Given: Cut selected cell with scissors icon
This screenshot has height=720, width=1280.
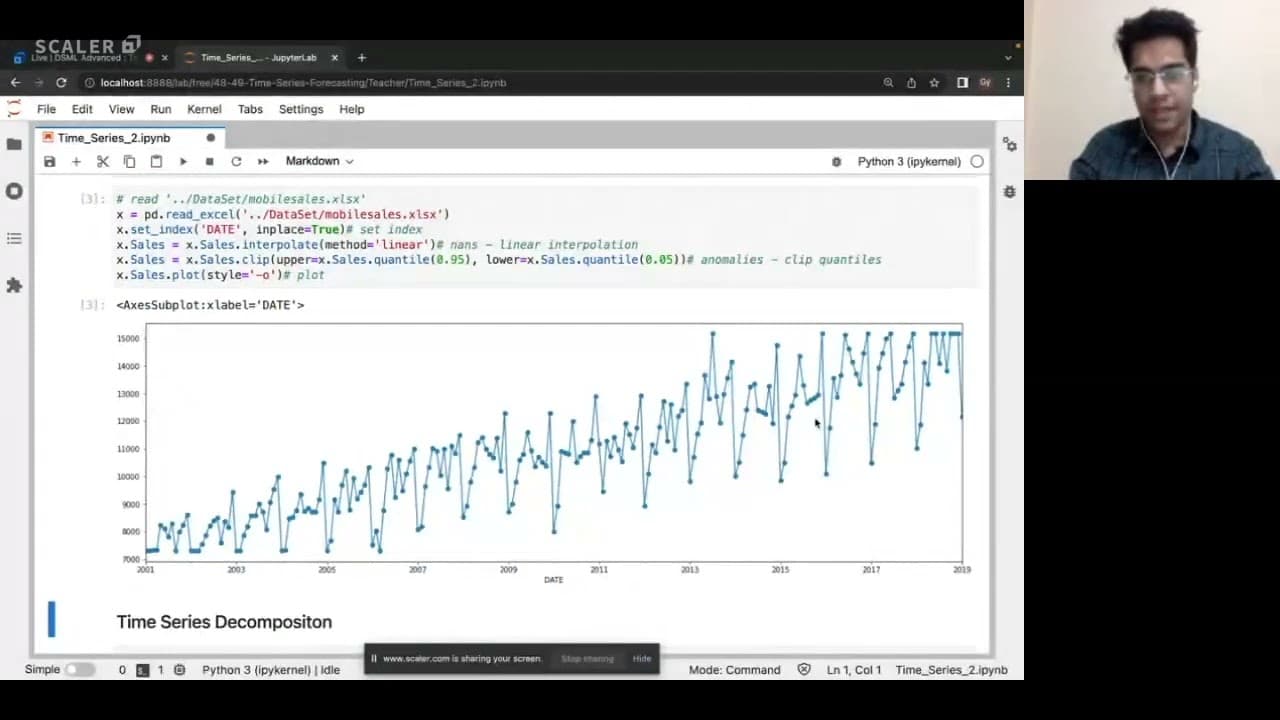Looking at the screenshot, I should tap(103, 161).
